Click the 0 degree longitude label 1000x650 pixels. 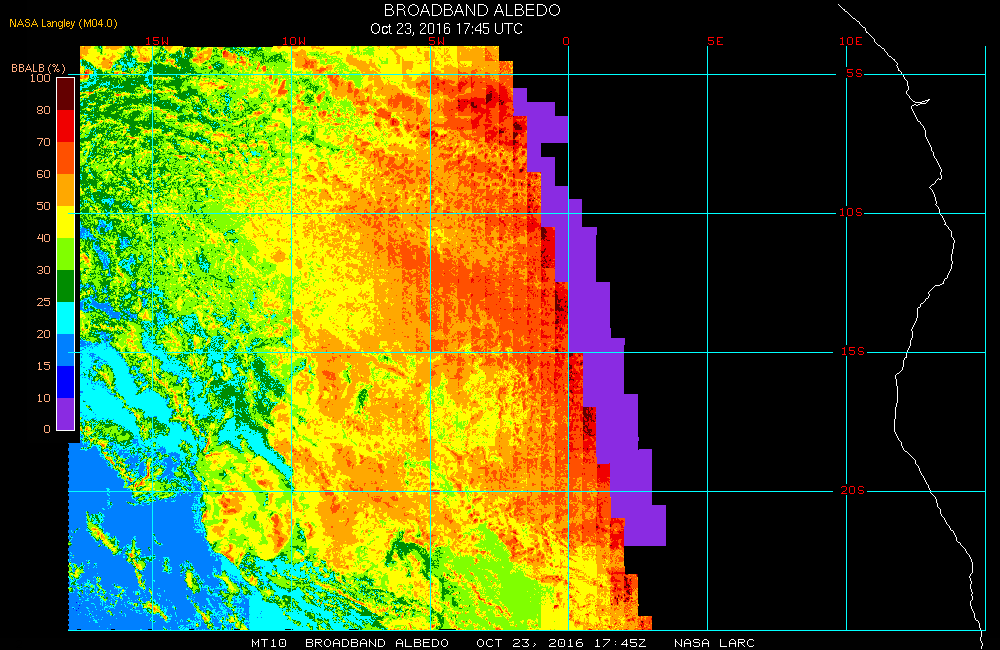(567, 41)
